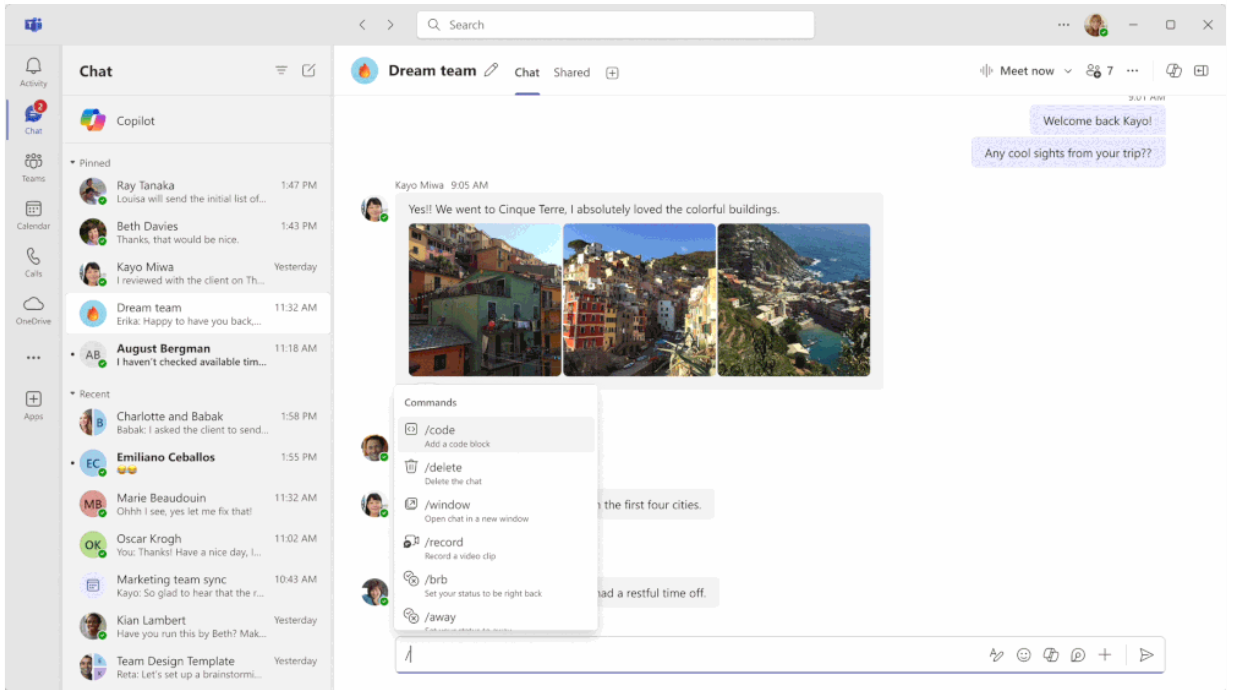
Task: Go back with the history arrow
Action: (x=362, y=25)
